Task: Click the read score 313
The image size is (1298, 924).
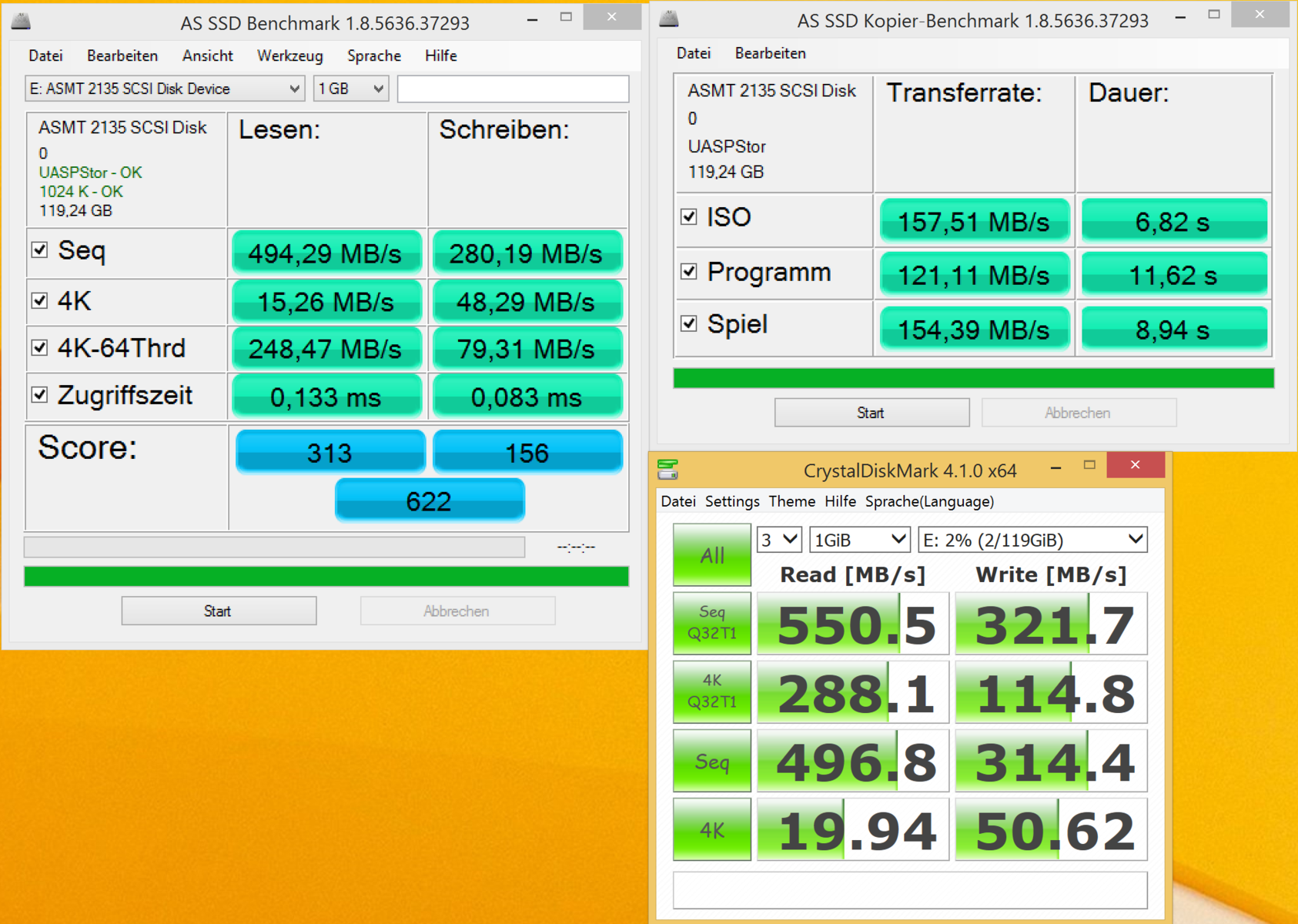Action: point(330,452)
